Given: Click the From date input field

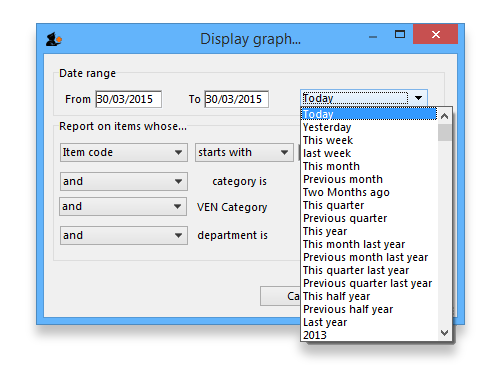Looking at the screenshot, I should click(x=129, y=99).
